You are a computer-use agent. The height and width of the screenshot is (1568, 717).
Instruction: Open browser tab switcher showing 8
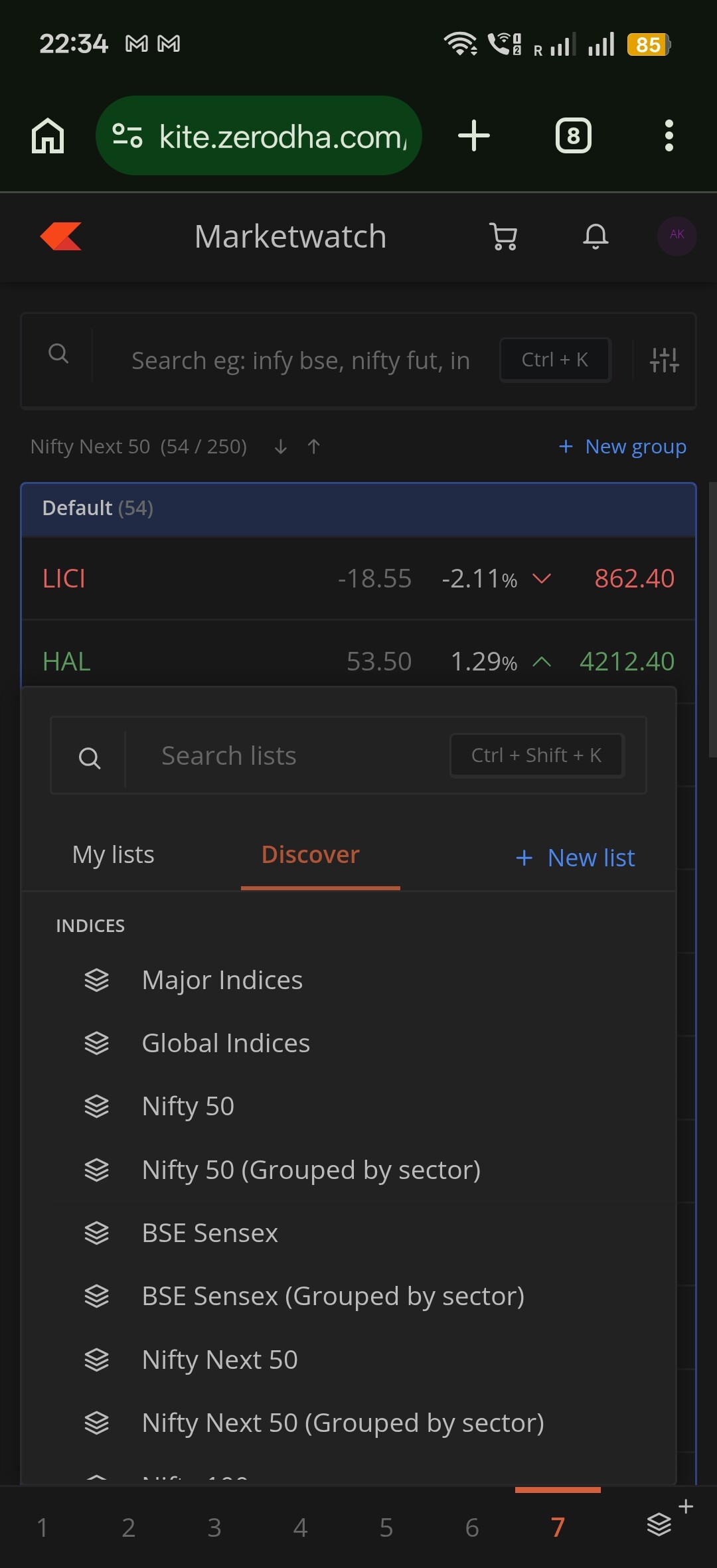point(573,136)
